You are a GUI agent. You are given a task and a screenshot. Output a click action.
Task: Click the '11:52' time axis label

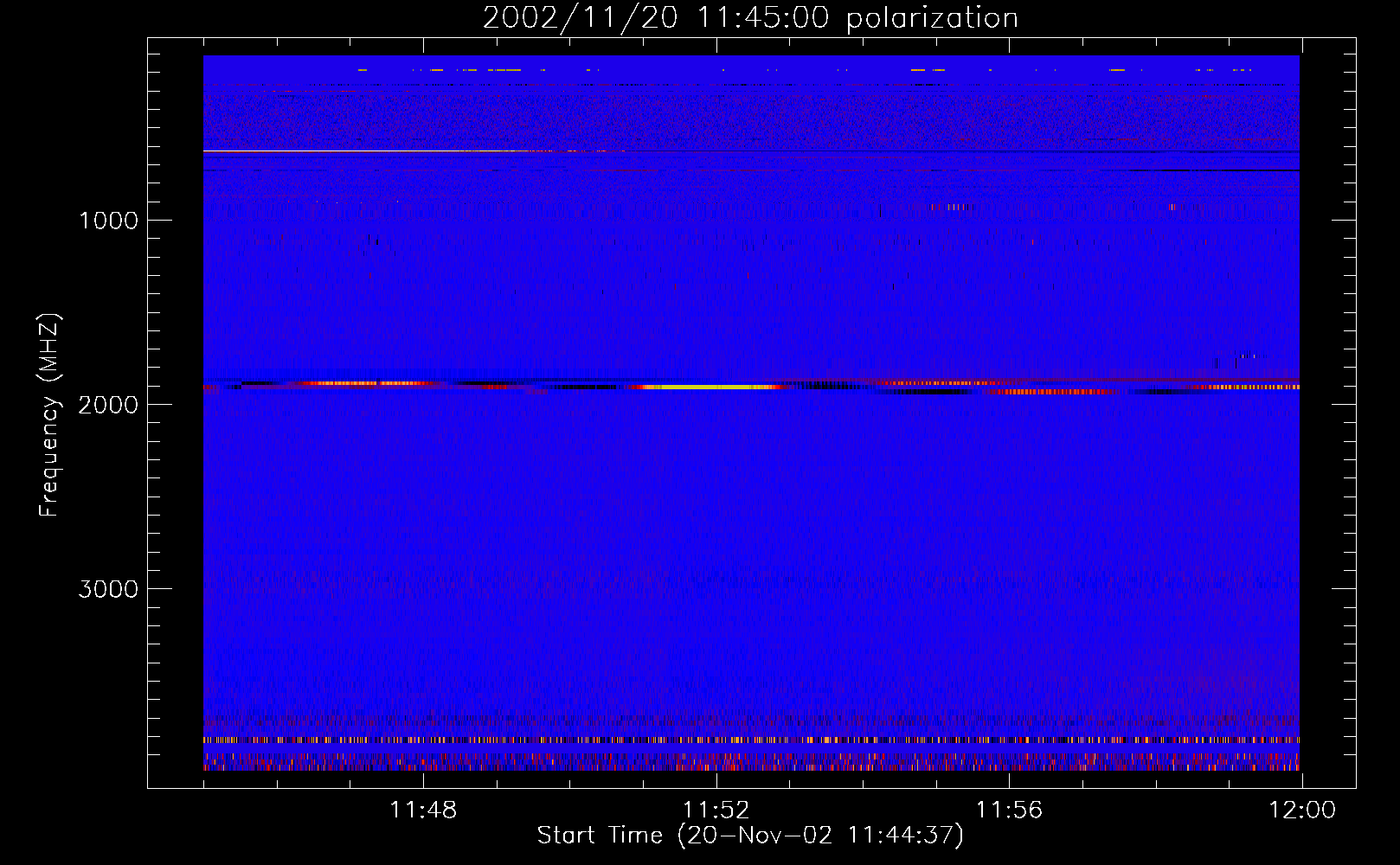pyautogui.click(x=716, y=811)
